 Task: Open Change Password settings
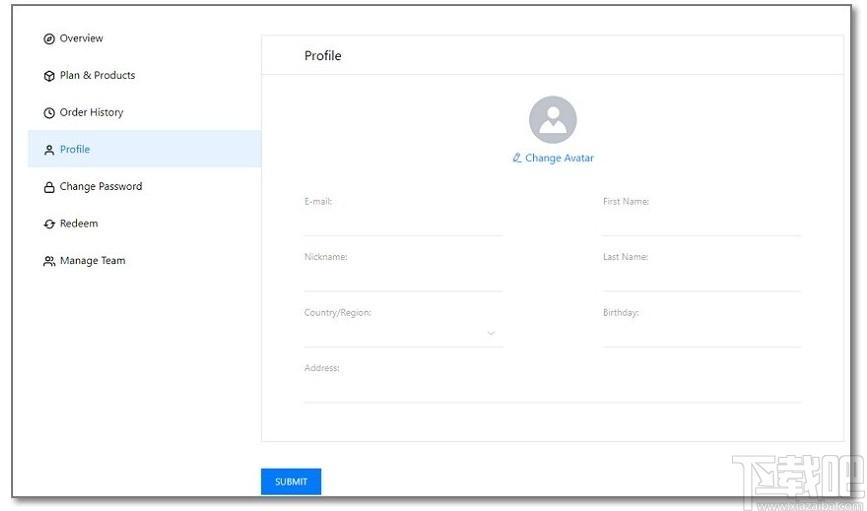pos(144,186)
